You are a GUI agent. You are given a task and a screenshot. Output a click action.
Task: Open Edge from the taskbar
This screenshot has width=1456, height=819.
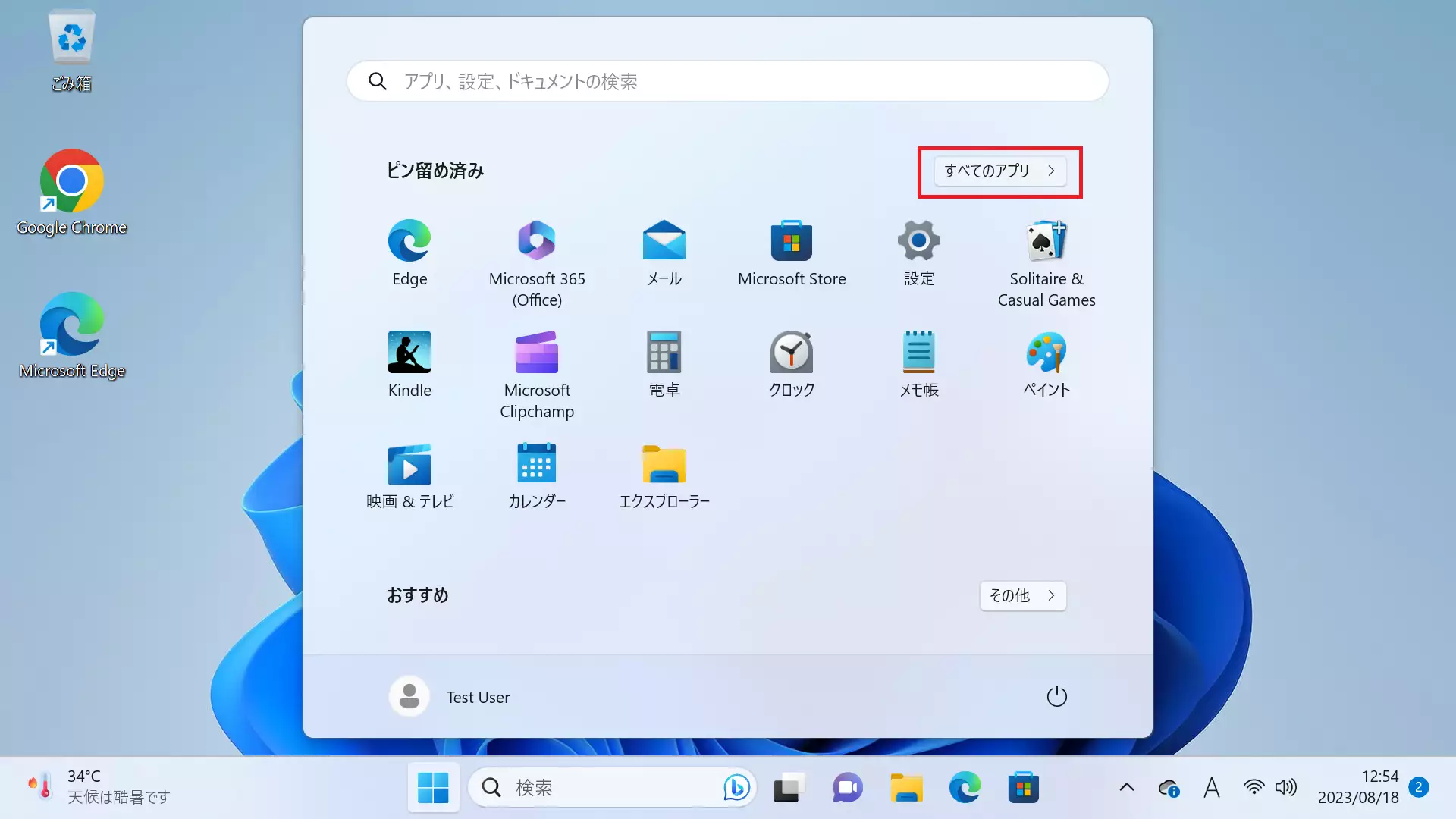click(965, 788)
